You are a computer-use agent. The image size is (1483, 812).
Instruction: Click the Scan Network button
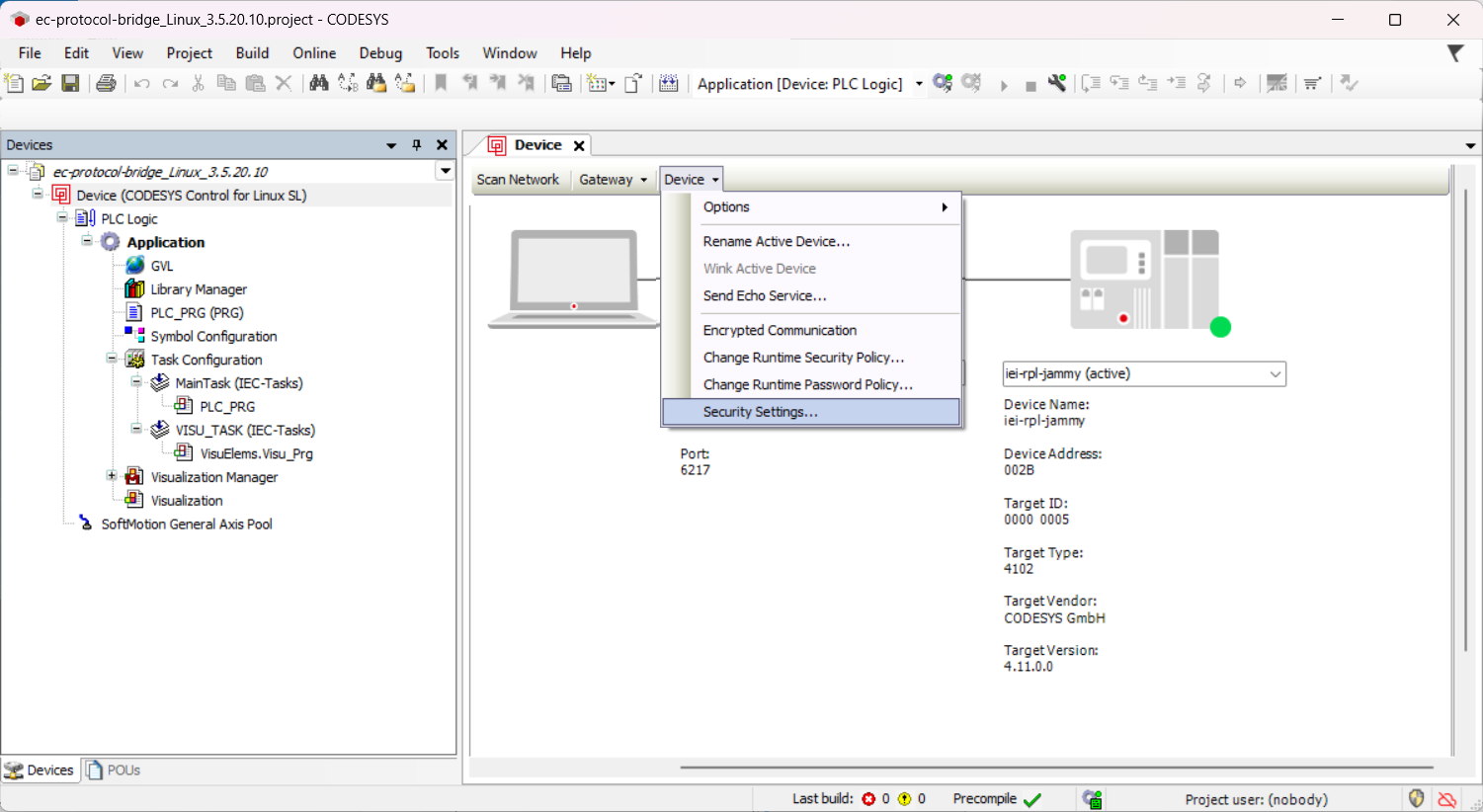point(518,180)
